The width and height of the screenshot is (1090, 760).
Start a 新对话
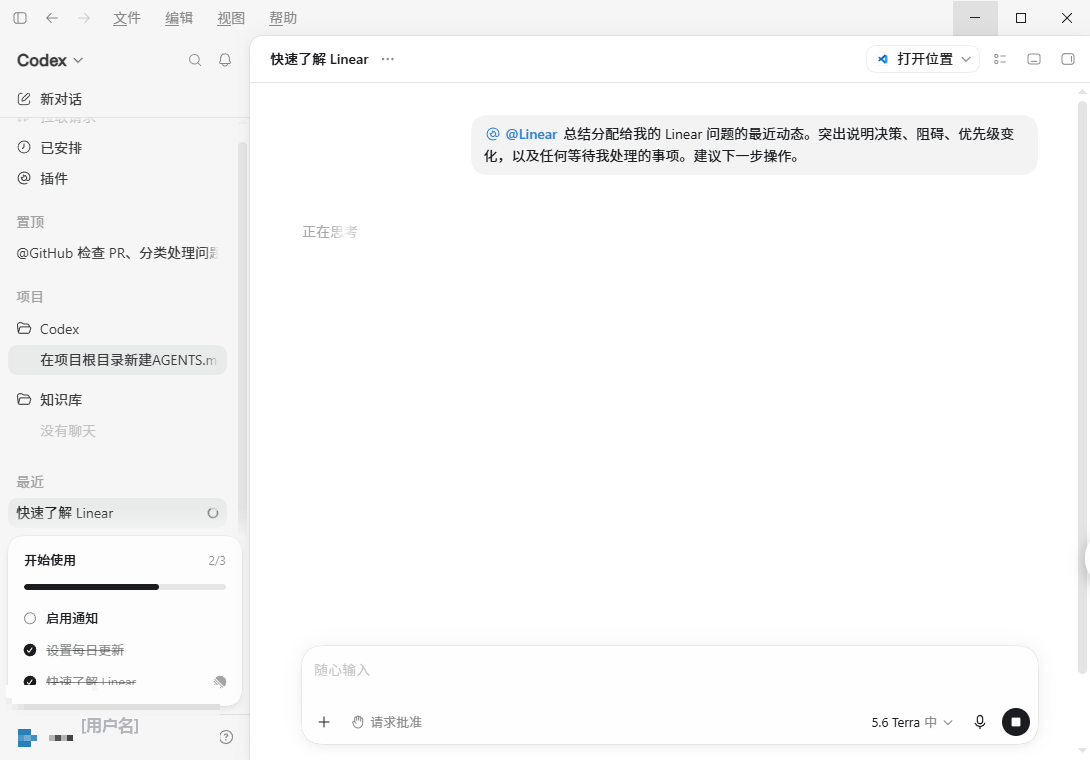tap(118, 99)
